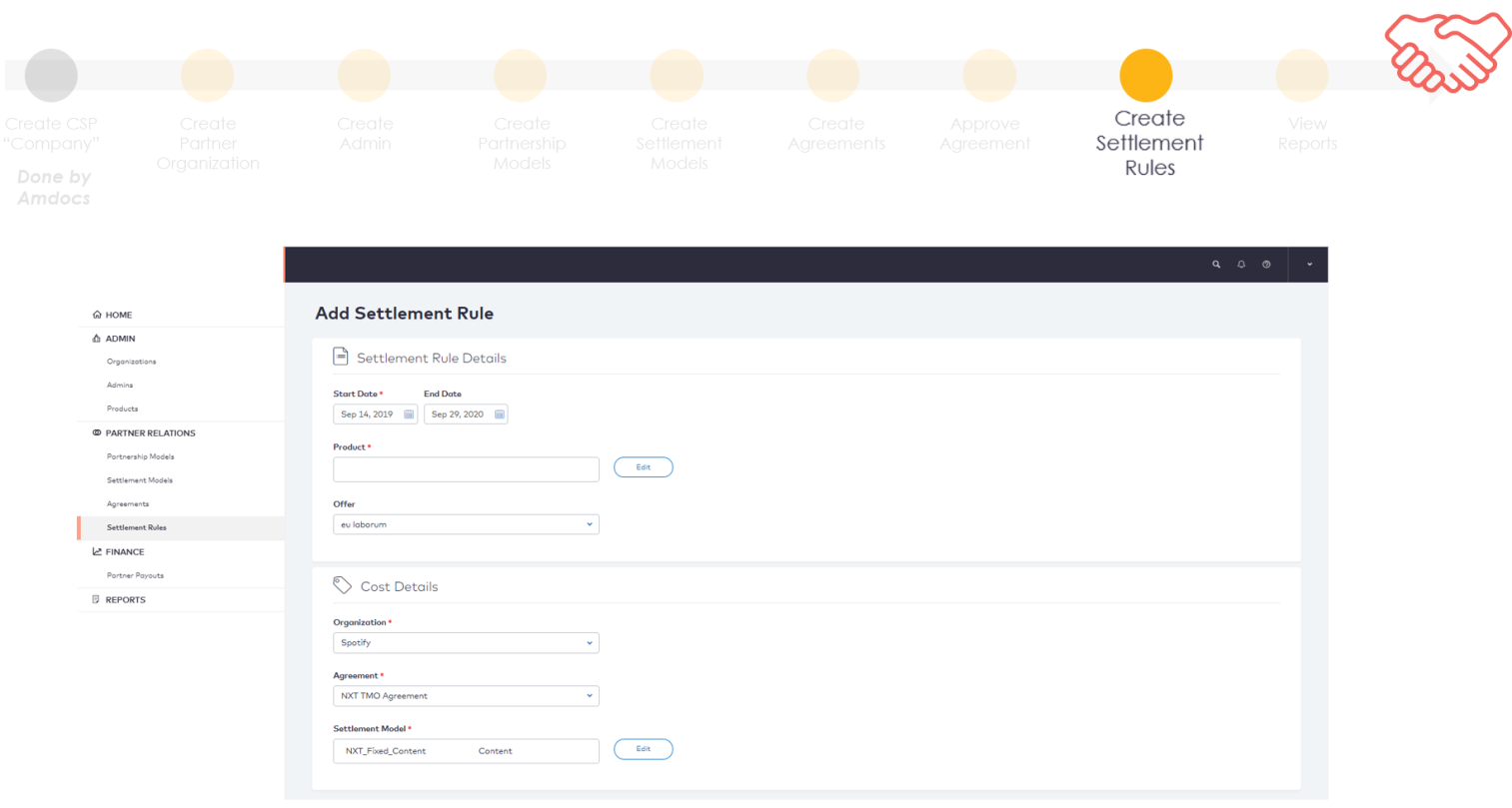Click the Add Settlement Rule page title
1512x808 pixels.
point(405,314)
